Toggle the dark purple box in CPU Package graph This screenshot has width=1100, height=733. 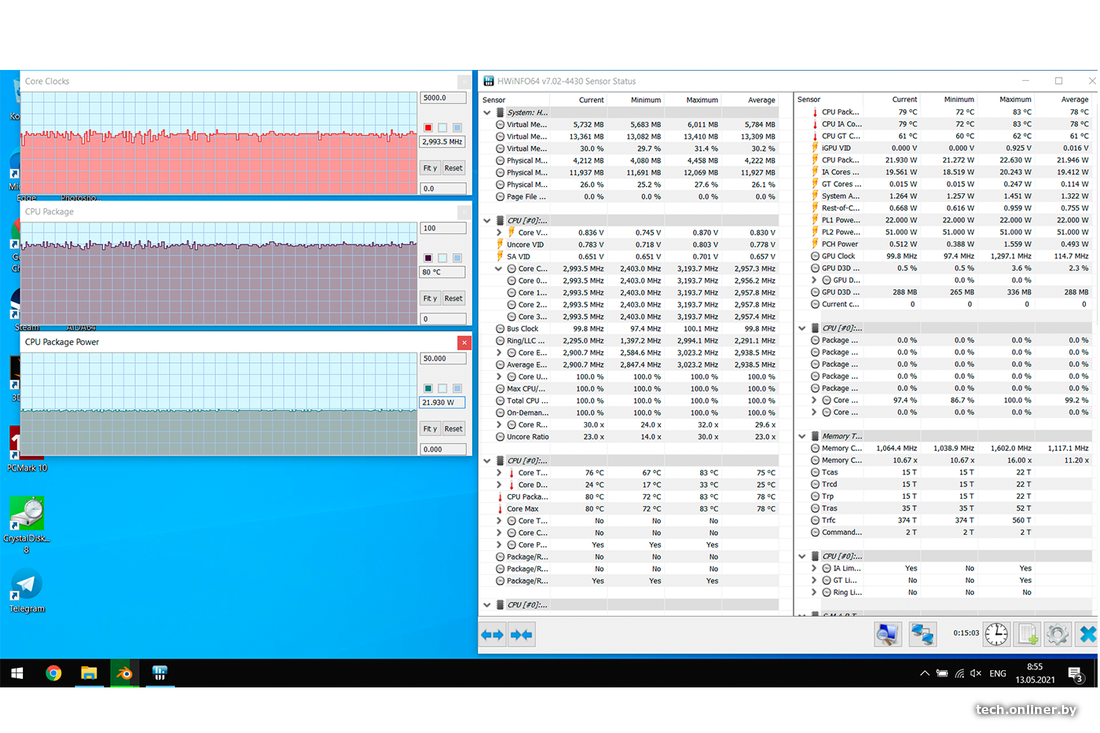coord(428,258)
